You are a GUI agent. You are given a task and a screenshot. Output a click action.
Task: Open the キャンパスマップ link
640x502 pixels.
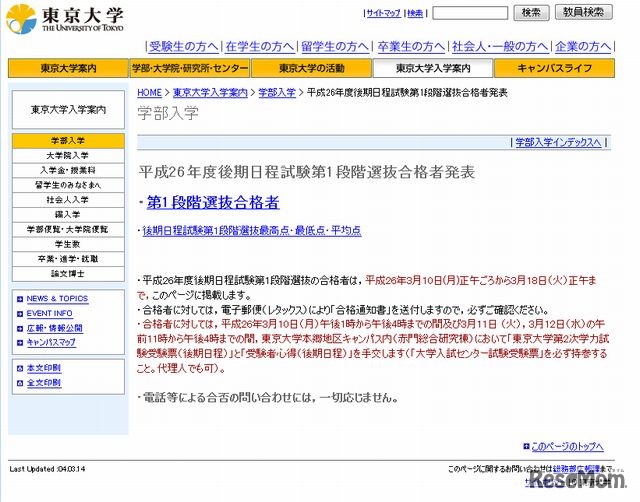tap(51, 342)
